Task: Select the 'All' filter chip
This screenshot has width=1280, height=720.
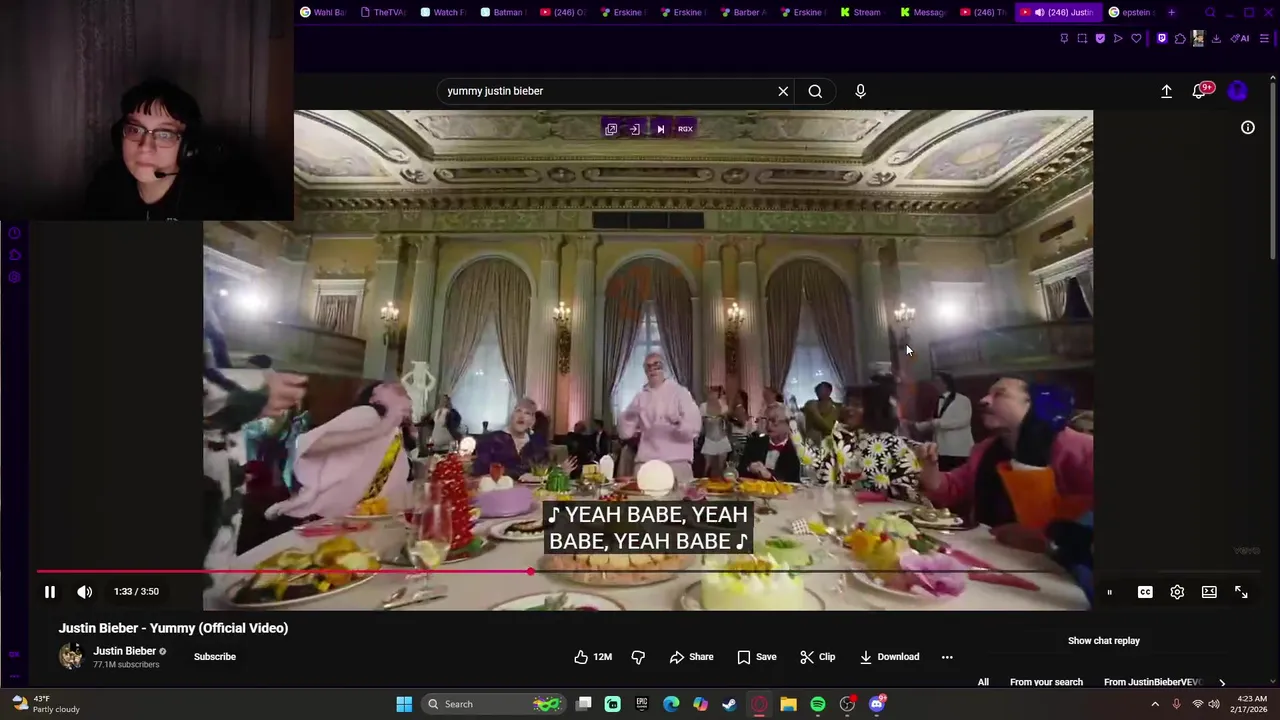Action: (983, 682)
